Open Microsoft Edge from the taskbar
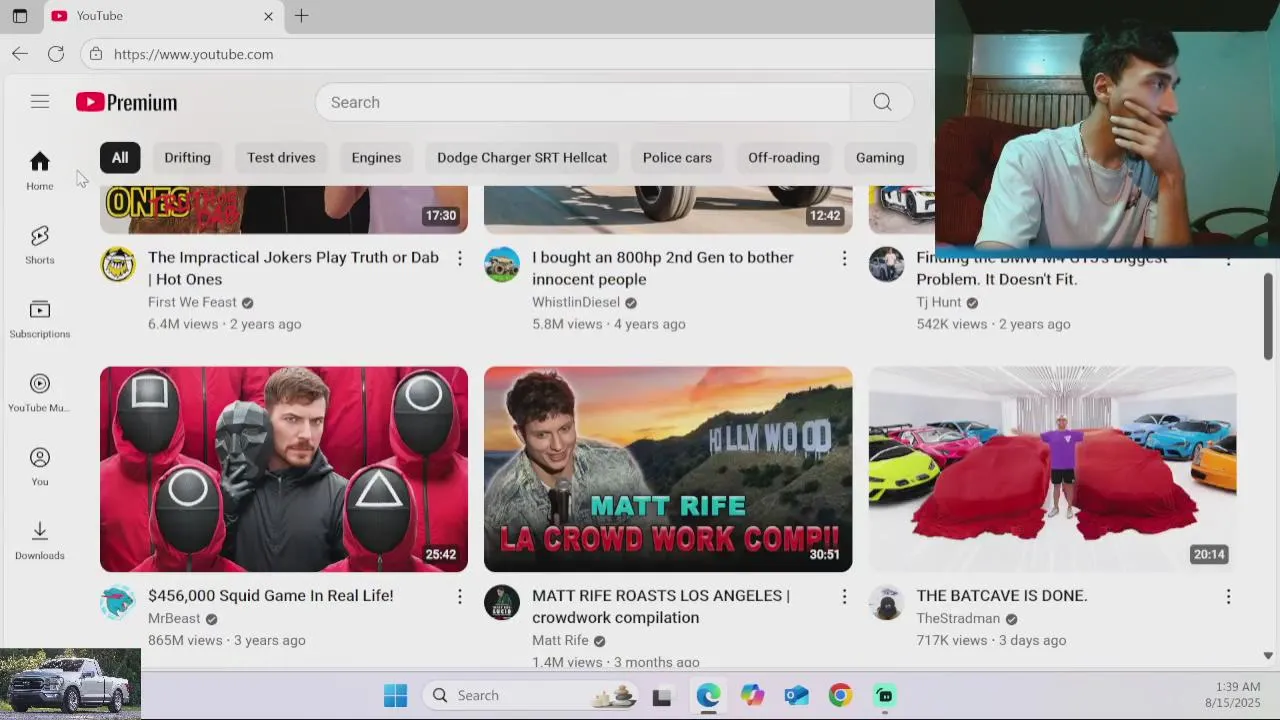The width and height of the screenshot is (1280, 720). click(x=708, y=695)
